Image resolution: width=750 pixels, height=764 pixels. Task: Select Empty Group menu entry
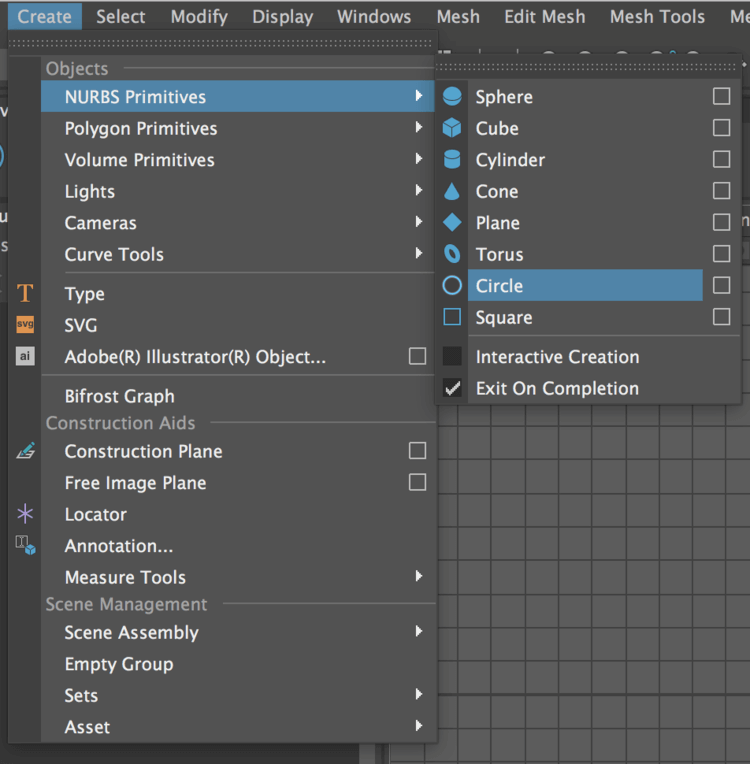point(119,664)
